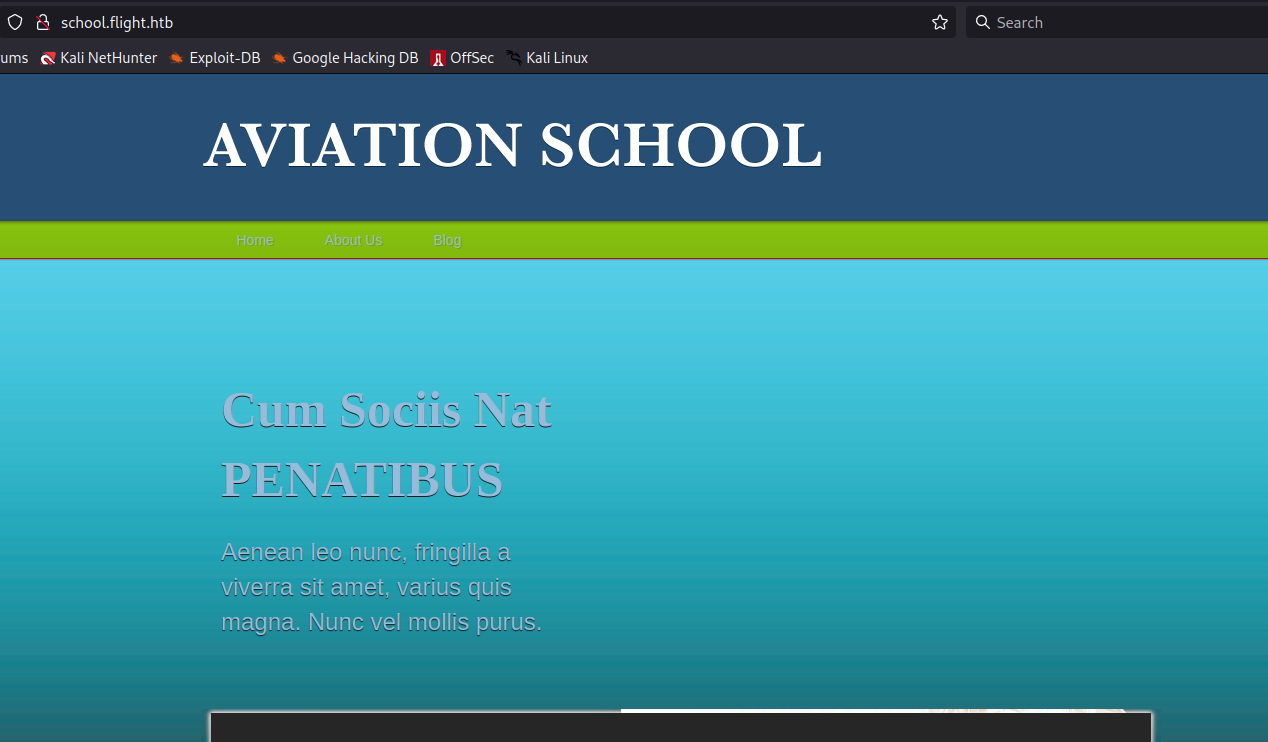Click the Cum Sociis Nat PENATIBUS heading
The image size is (1268, 742).
click(386, 445)
